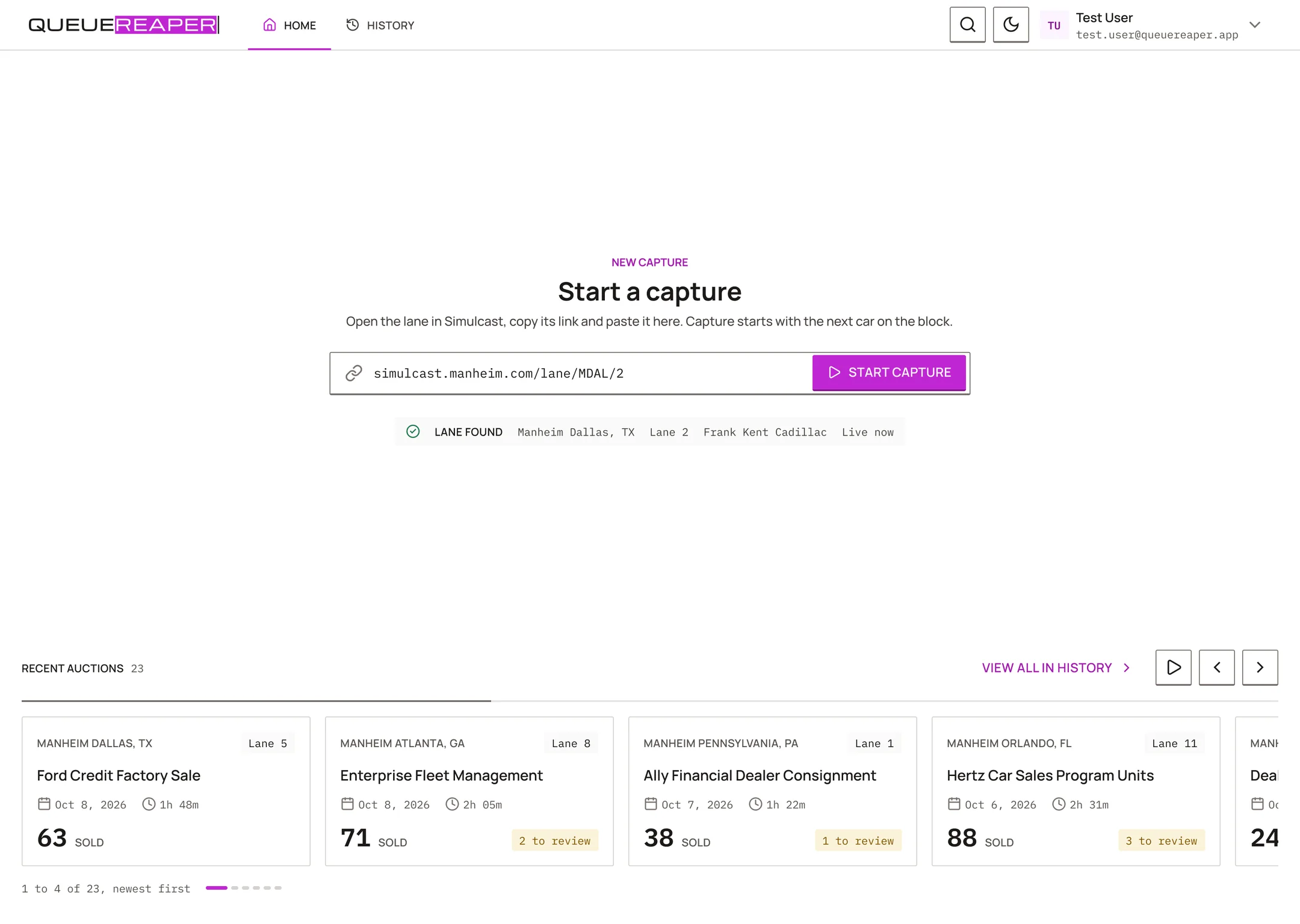Click the autoplay carousel play button
The height and width of the screenshot is (924, 1300).
(x=1173, y=667)
